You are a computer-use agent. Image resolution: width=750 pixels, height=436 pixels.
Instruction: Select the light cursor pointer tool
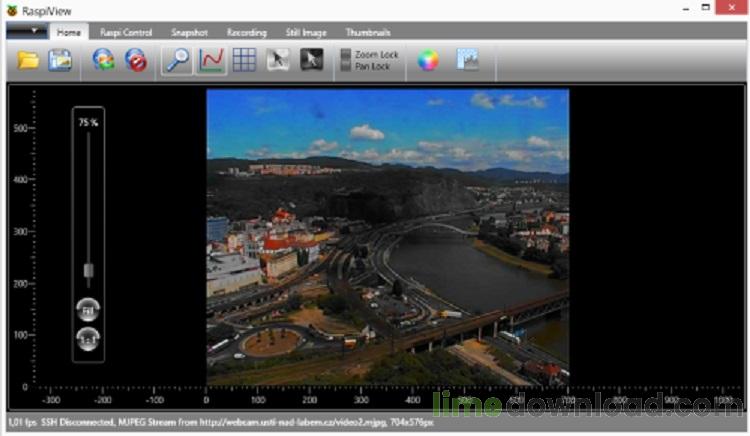(278, 60)
